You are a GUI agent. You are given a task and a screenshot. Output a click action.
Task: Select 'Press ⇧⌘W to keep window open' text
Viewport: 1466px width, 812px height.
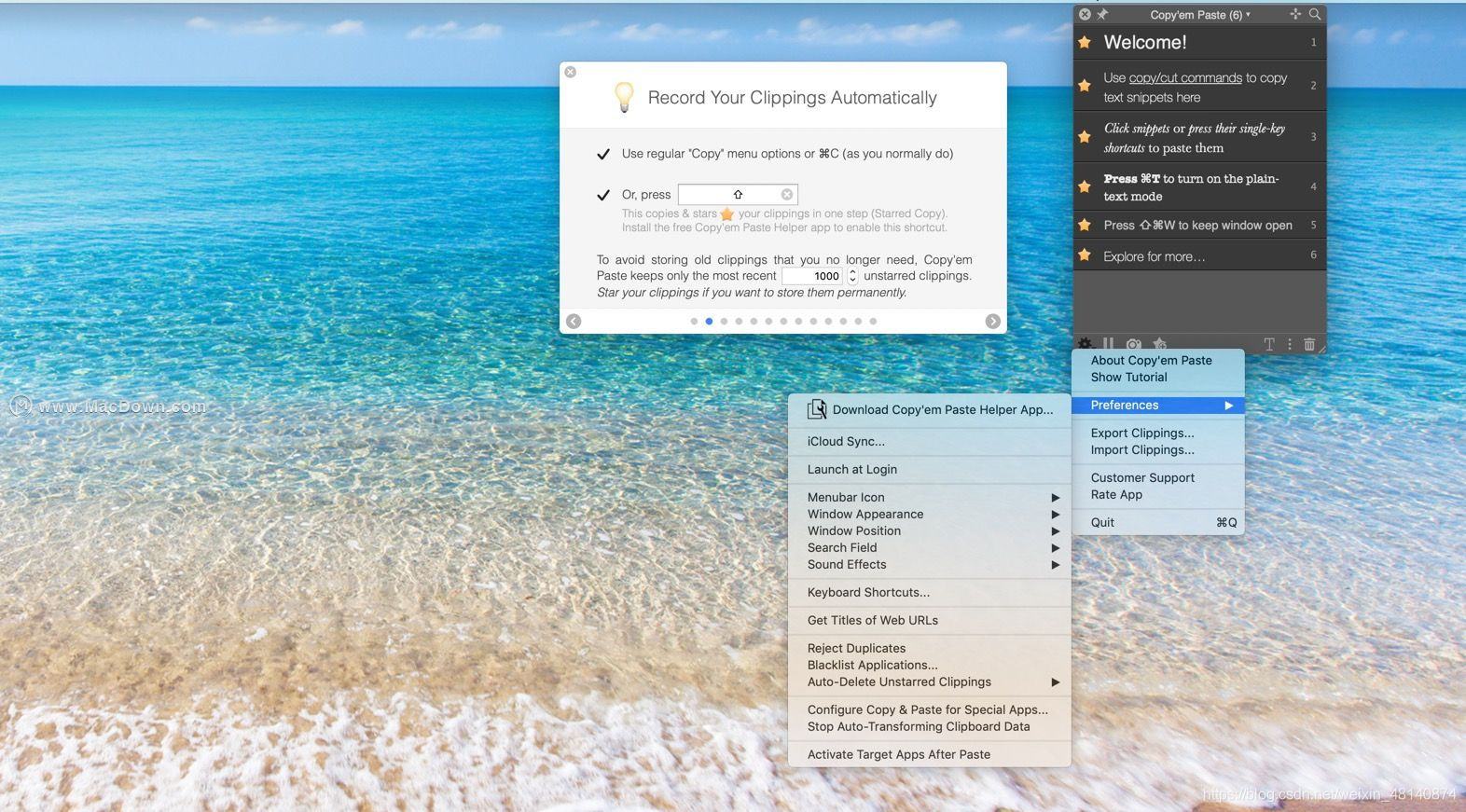pos(1197,225)
